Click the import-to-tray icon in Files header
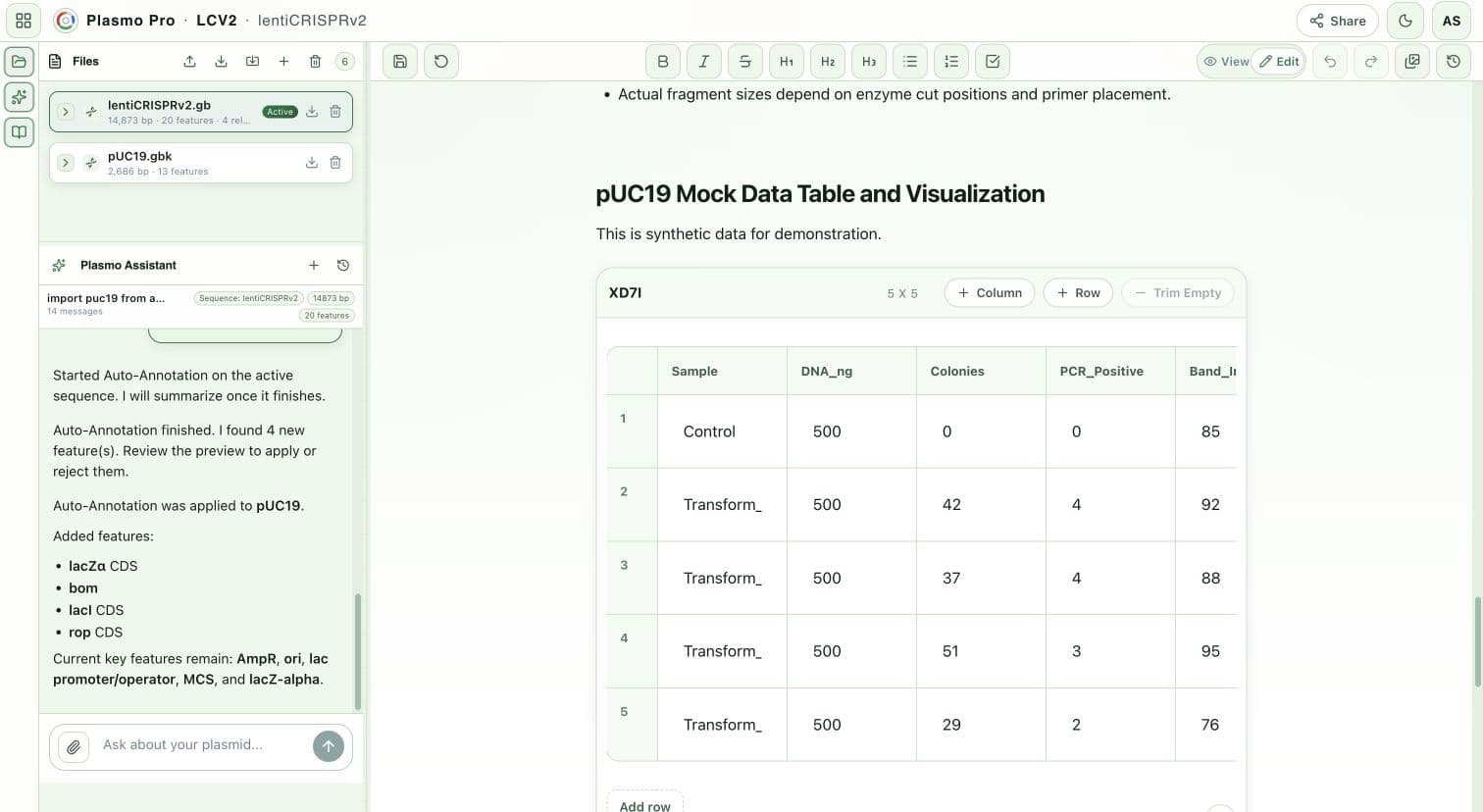Screen dimensions: 1483x812 click(252, 61)
